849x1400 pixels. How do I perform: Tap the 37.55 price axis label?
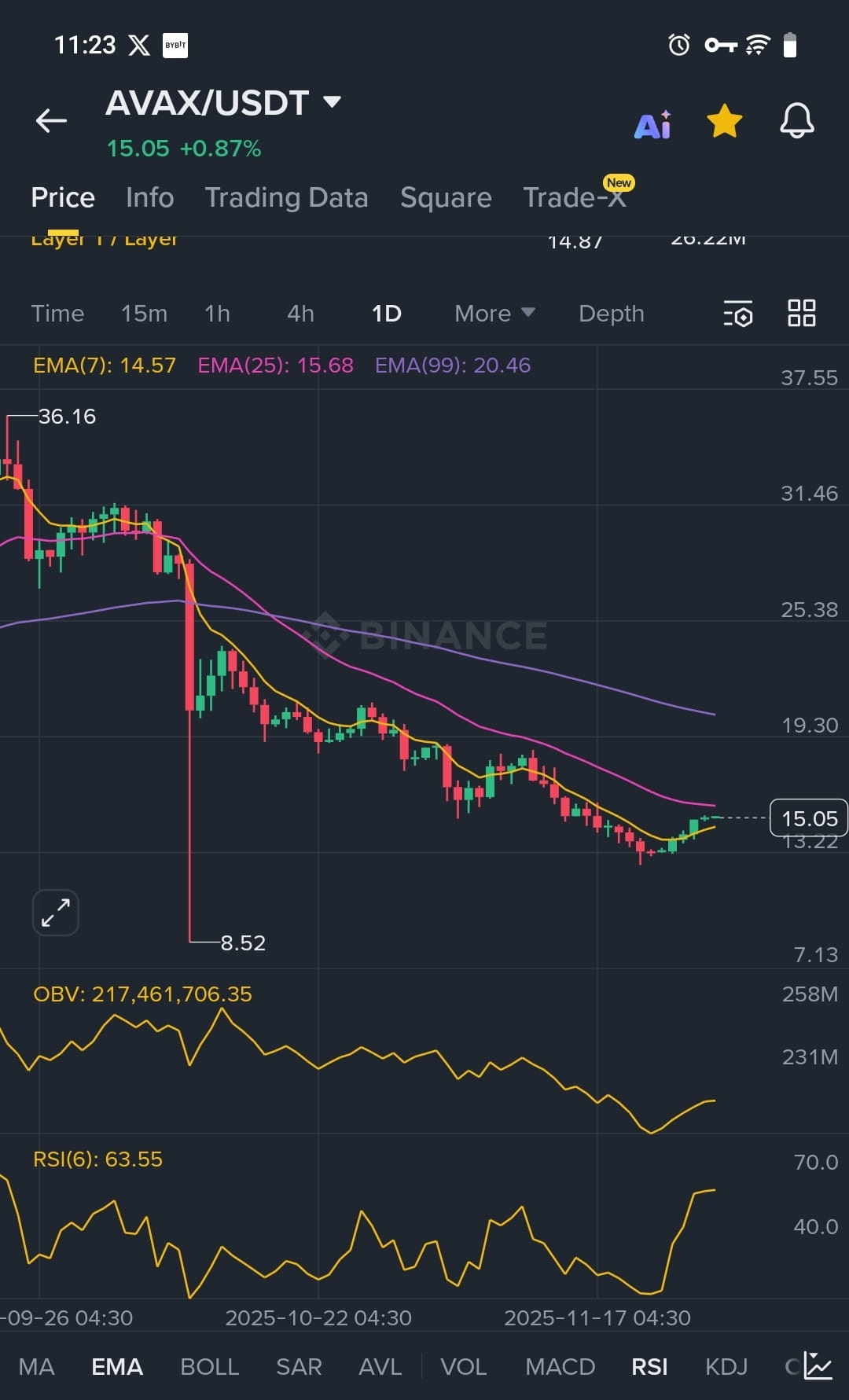809,378
